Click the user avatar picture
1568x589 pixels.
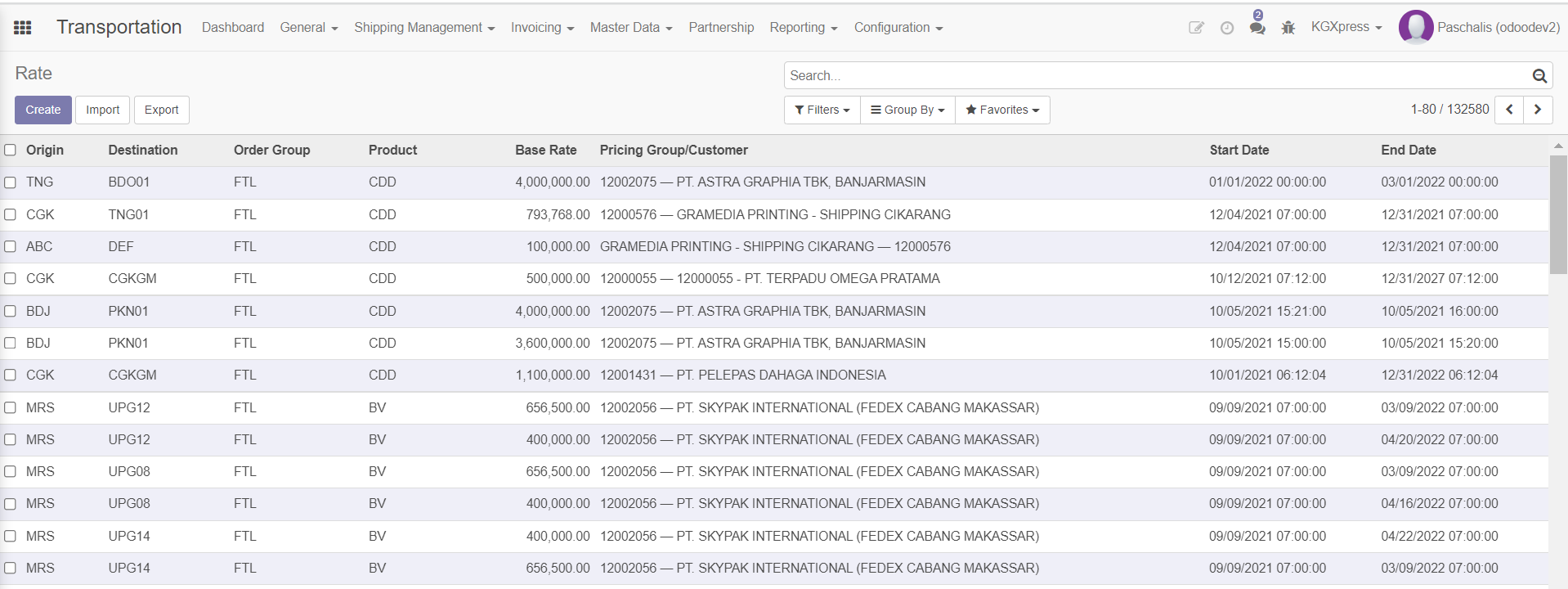coord(1416,27)
